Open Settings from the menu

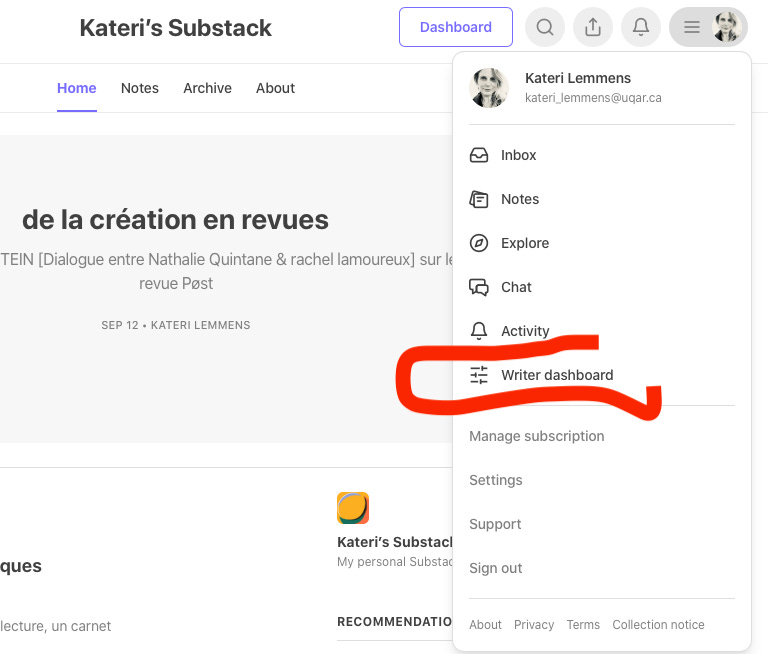[x=496, y=481]
